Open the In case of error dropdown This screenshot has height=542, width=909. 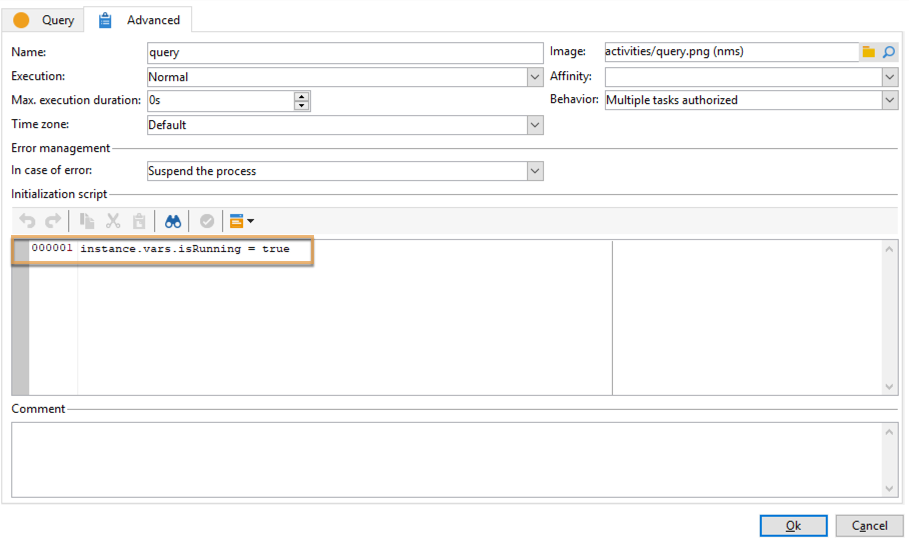tap(535, 171)
